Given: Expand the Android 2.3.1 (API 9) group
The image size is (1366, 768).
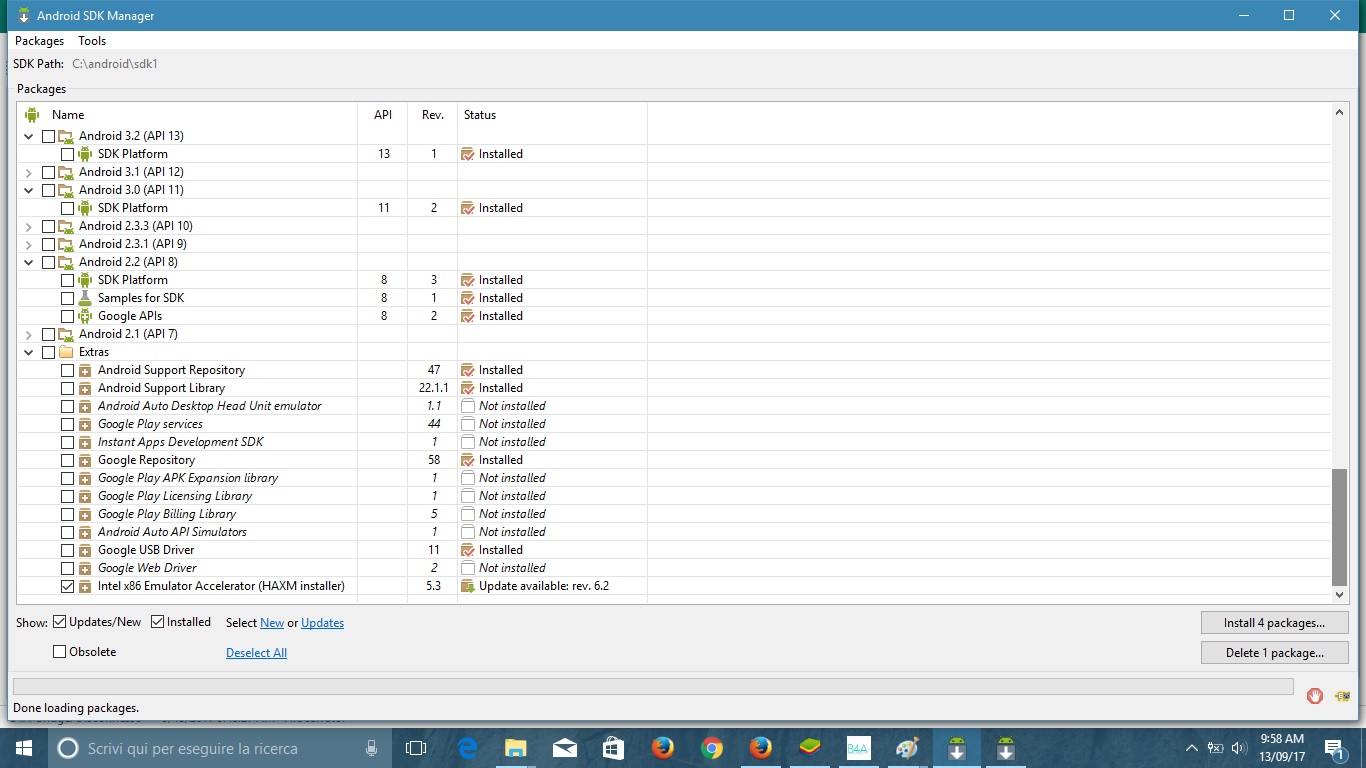Looking at the screenshot, I should click(28, 244).
